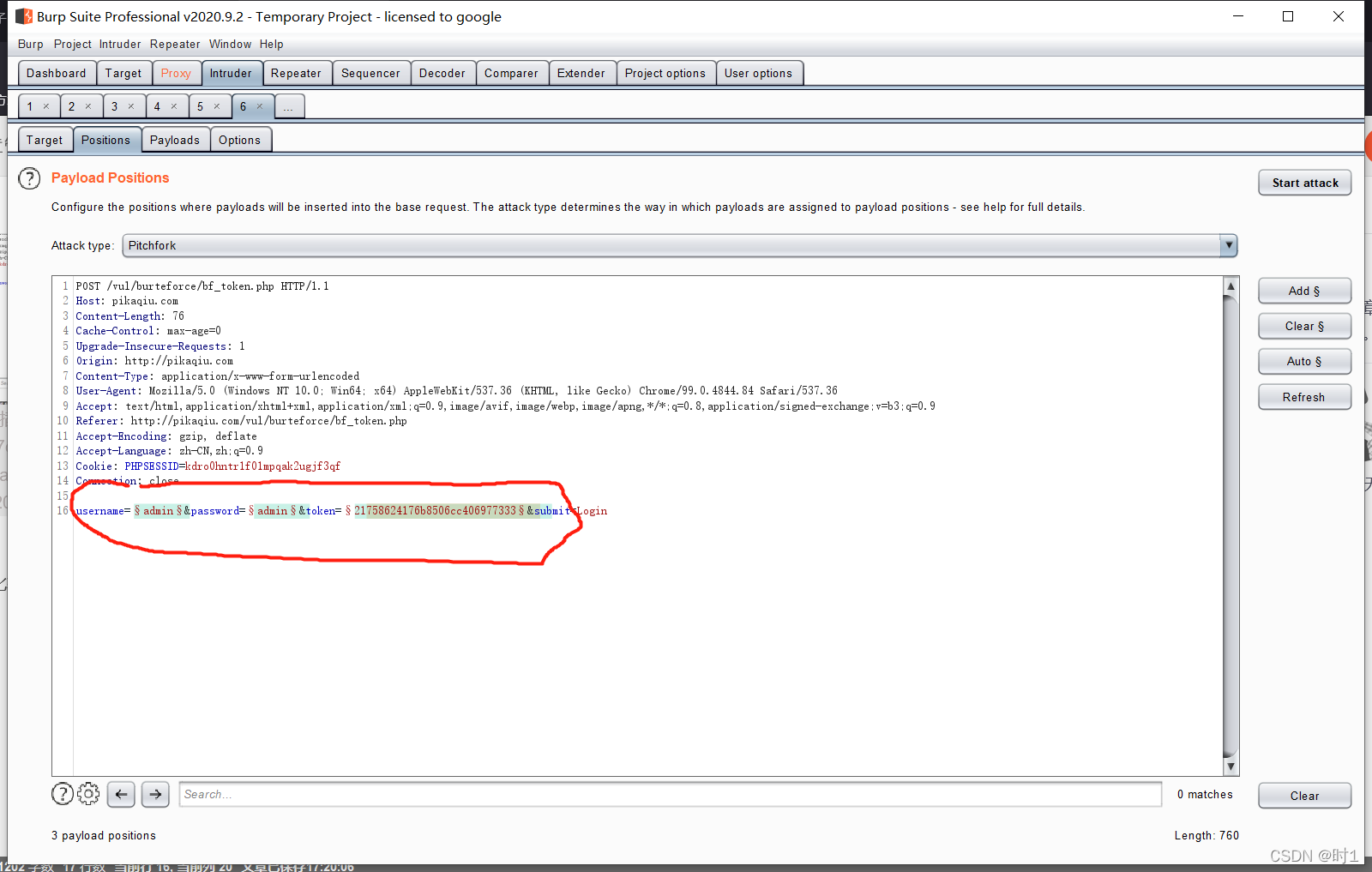
Task: Click the Host: pikaqiu.com header line
Action: point(127,301)
